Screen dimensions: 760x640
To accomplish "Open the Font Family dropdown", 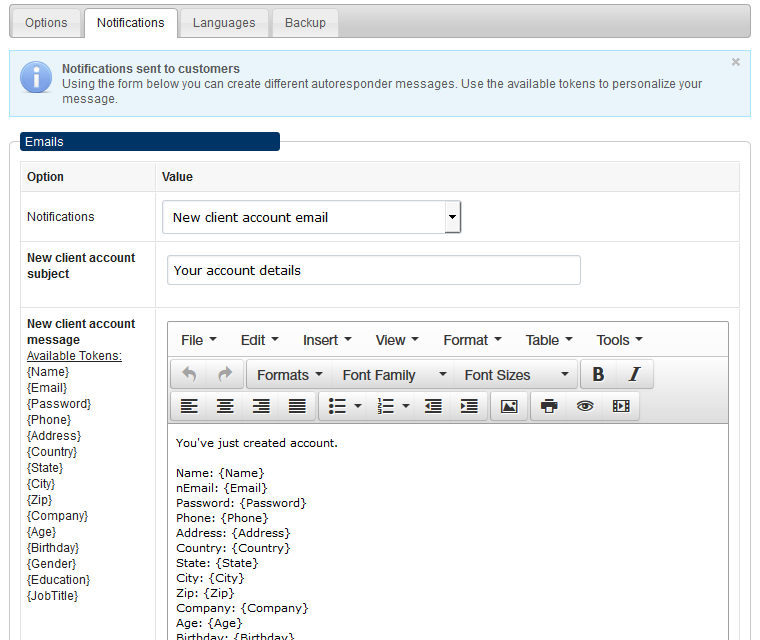I will [x=393, y=375].
